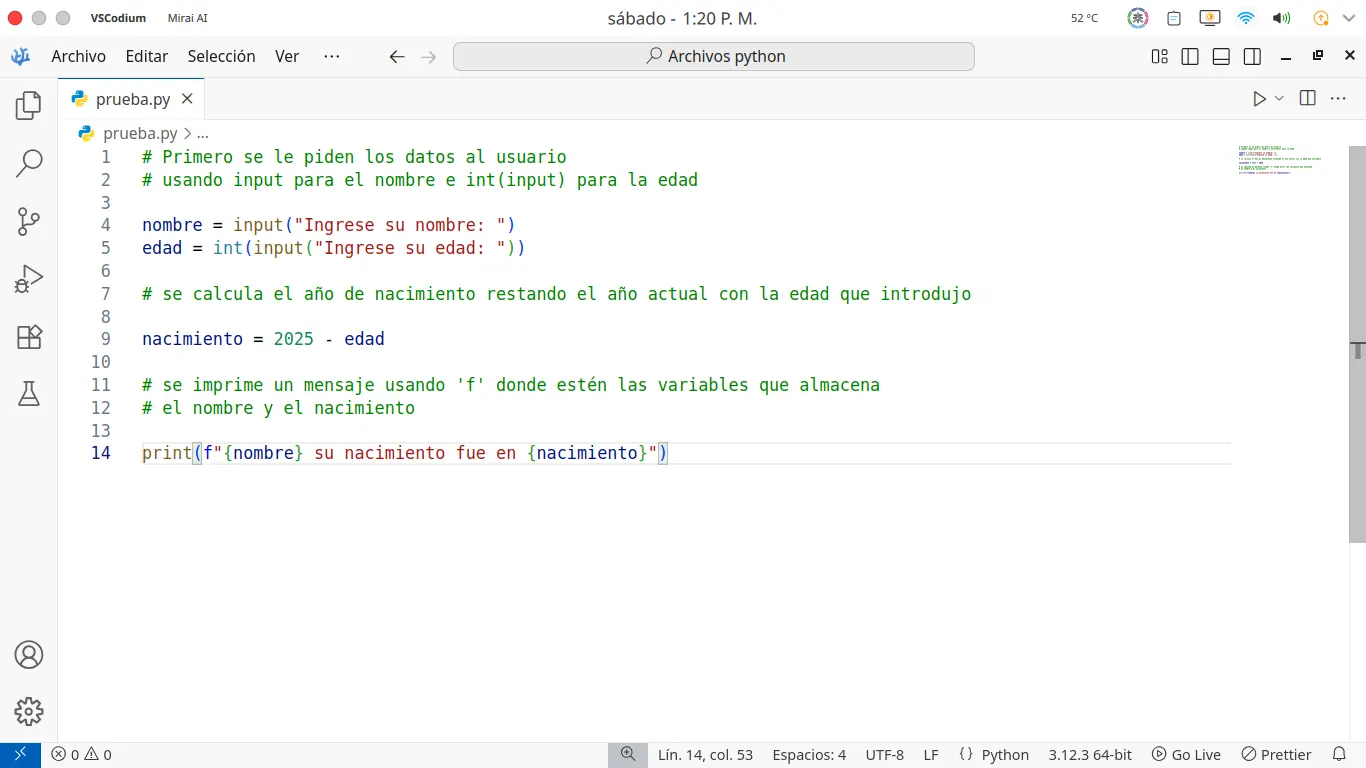Expand the breadcrumb ellipsis symbol list
The height and width of the screenshot is (768, 1366).
[x=202, y=133]
